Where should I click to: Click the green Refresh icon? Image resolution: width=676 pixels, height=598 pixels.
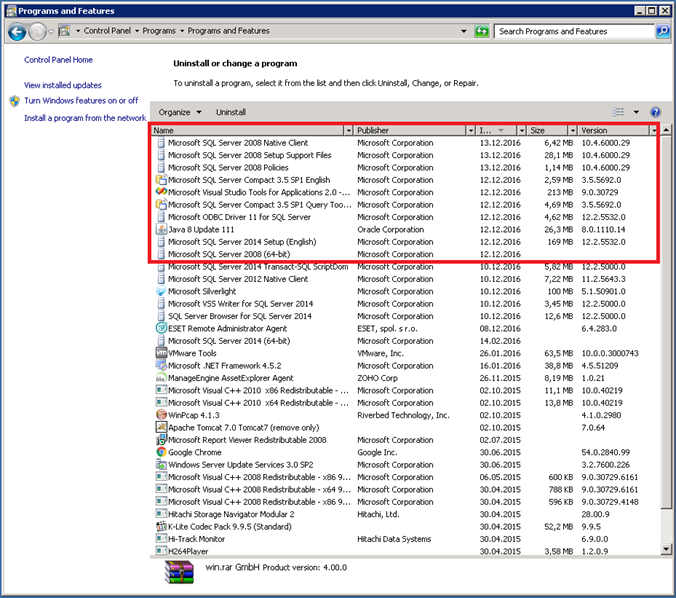tap(482, 31)
